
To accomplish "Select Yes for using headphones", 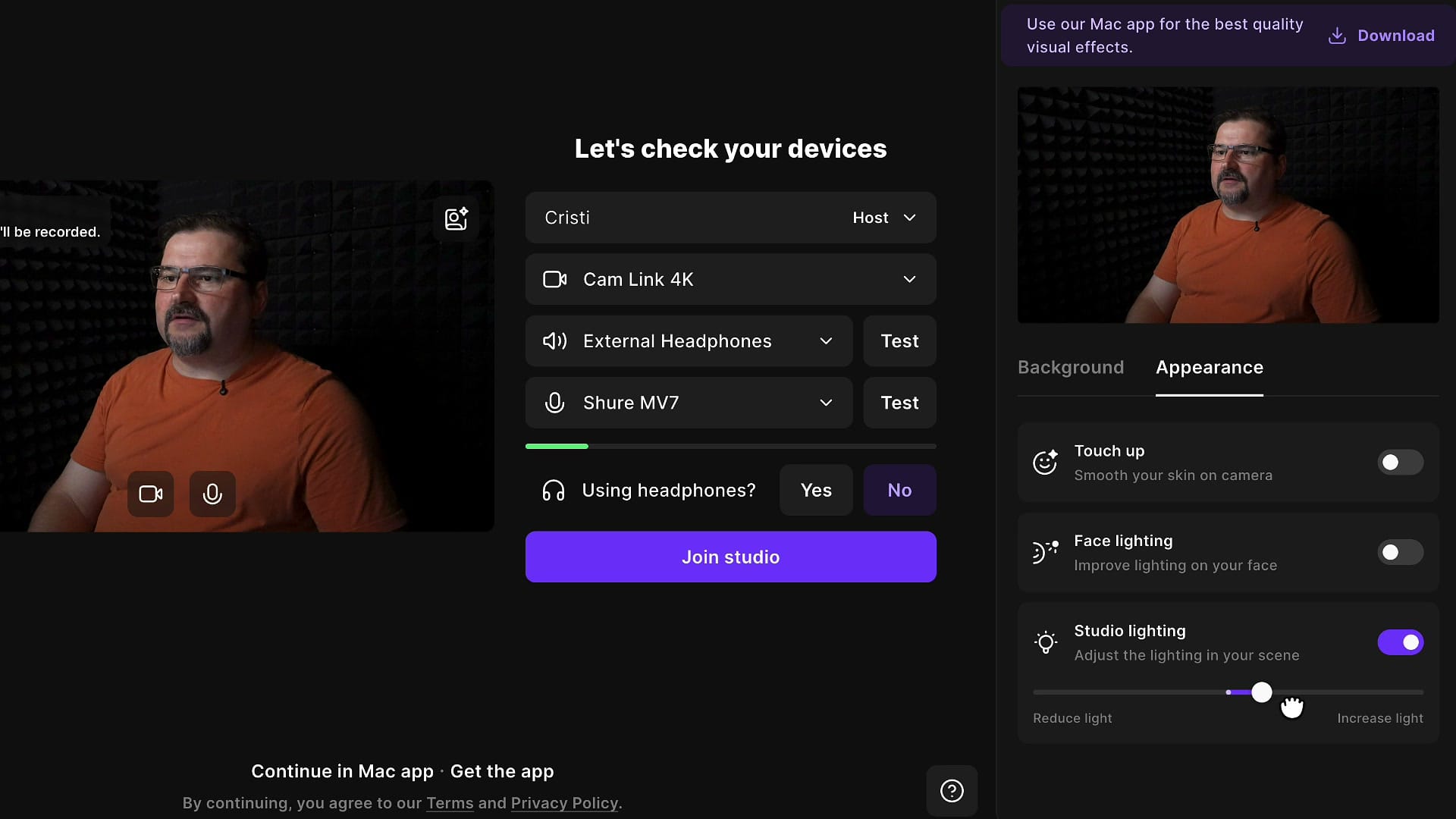I will pyautogui.click(x=816, y=491).
